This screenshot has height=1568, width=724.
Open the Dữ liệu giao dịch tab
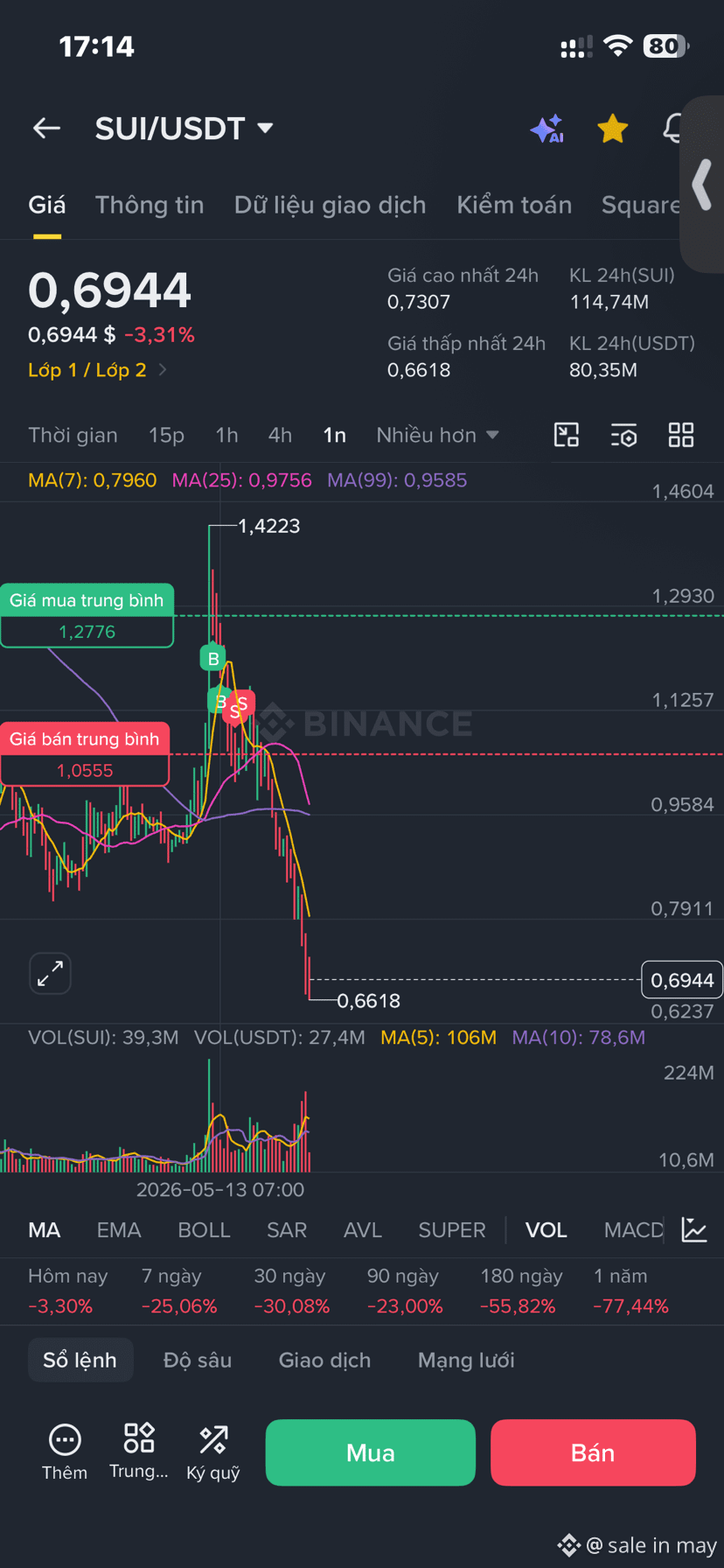point(330,205)
